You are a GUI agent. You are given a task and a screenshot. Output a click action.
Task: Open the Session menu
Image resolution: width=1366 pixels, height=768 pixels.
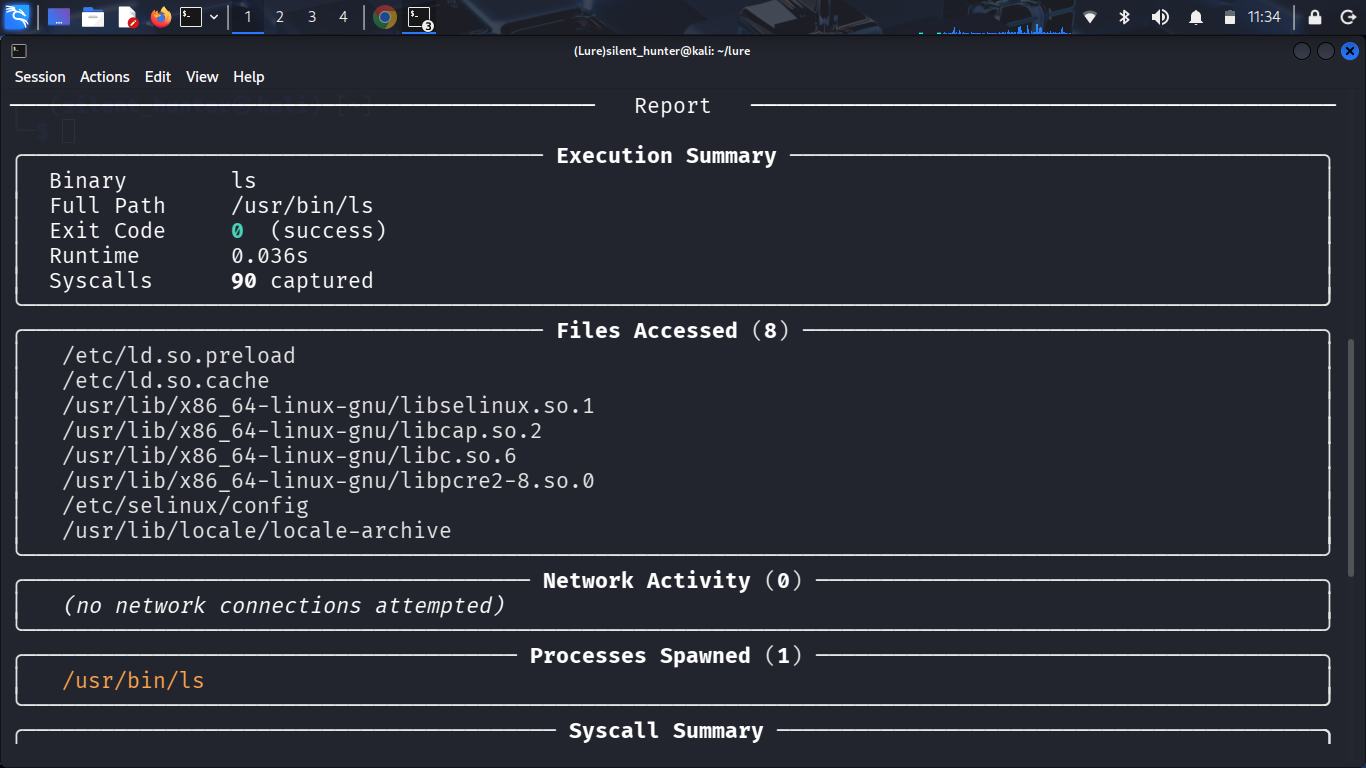(x=40, y=77)
